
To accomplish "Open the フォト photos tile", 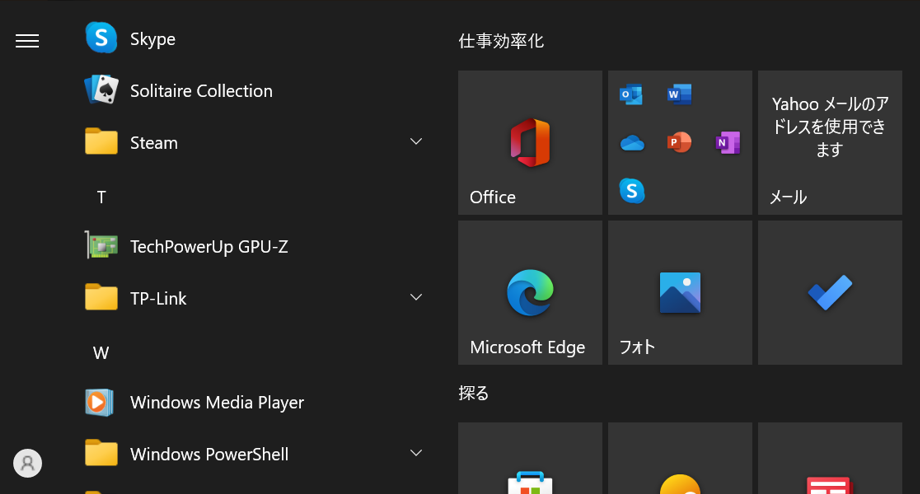I will tap(680, 293).
